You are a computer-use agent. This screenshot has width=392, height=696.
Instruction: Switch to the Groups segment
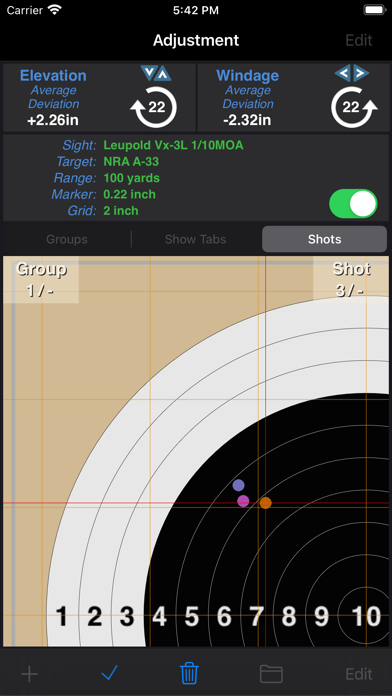[67, 239]
